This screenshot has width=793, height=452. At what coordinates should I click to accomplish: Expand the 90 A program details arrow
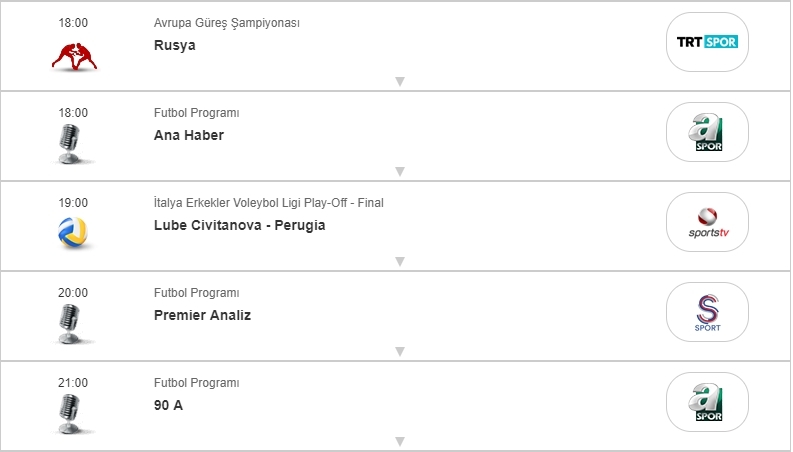(x=399, y=441)
